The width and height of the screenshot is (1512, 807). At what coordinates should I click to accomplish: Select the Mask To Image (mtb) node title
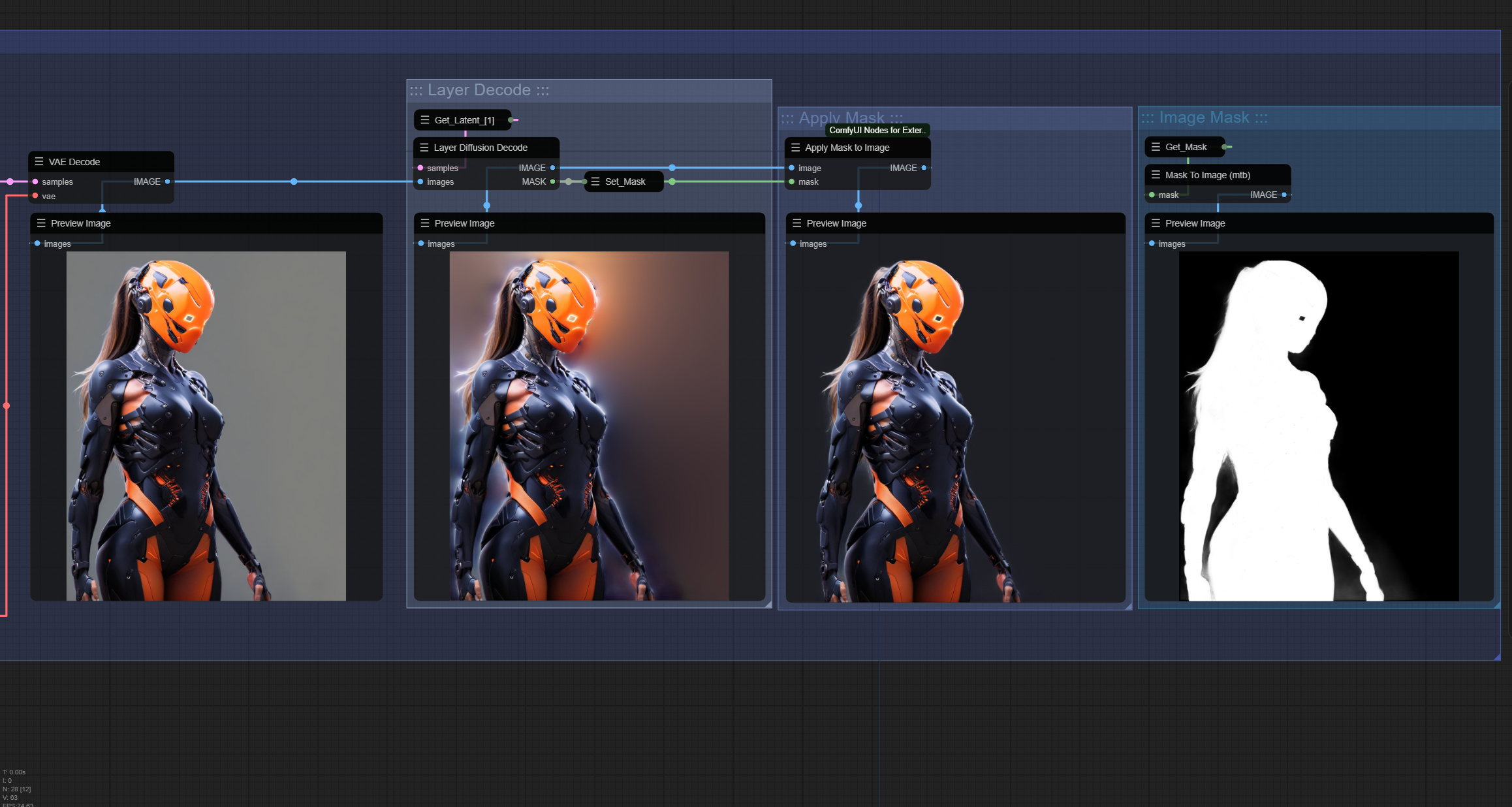pyautogui.click(x=1208, y=174)
